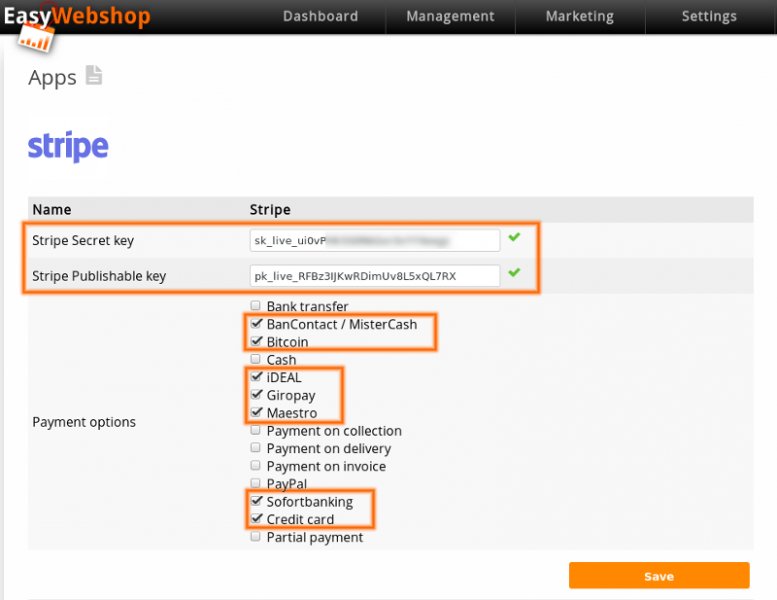Image resolution: width=777 pixels, height=600 pixels.
Task: Click the document icon beside Apps heading
Action: pos(93,76)
